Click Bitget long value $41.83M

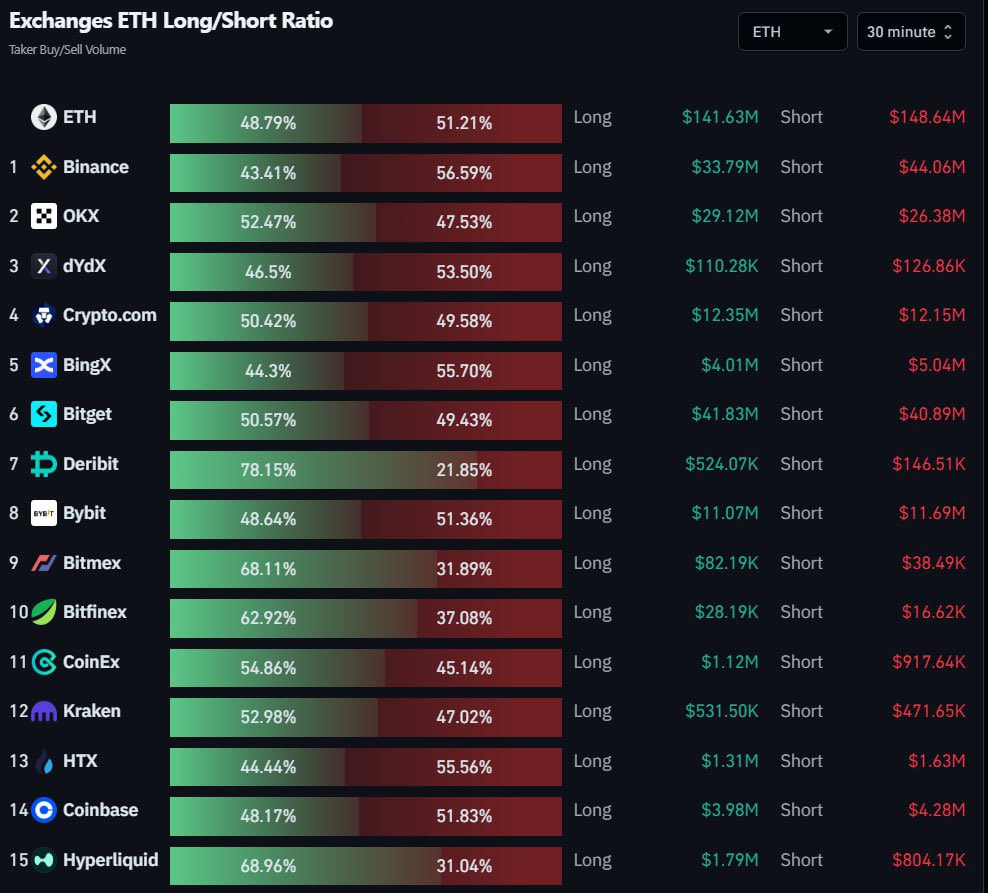tap(725, 414)
